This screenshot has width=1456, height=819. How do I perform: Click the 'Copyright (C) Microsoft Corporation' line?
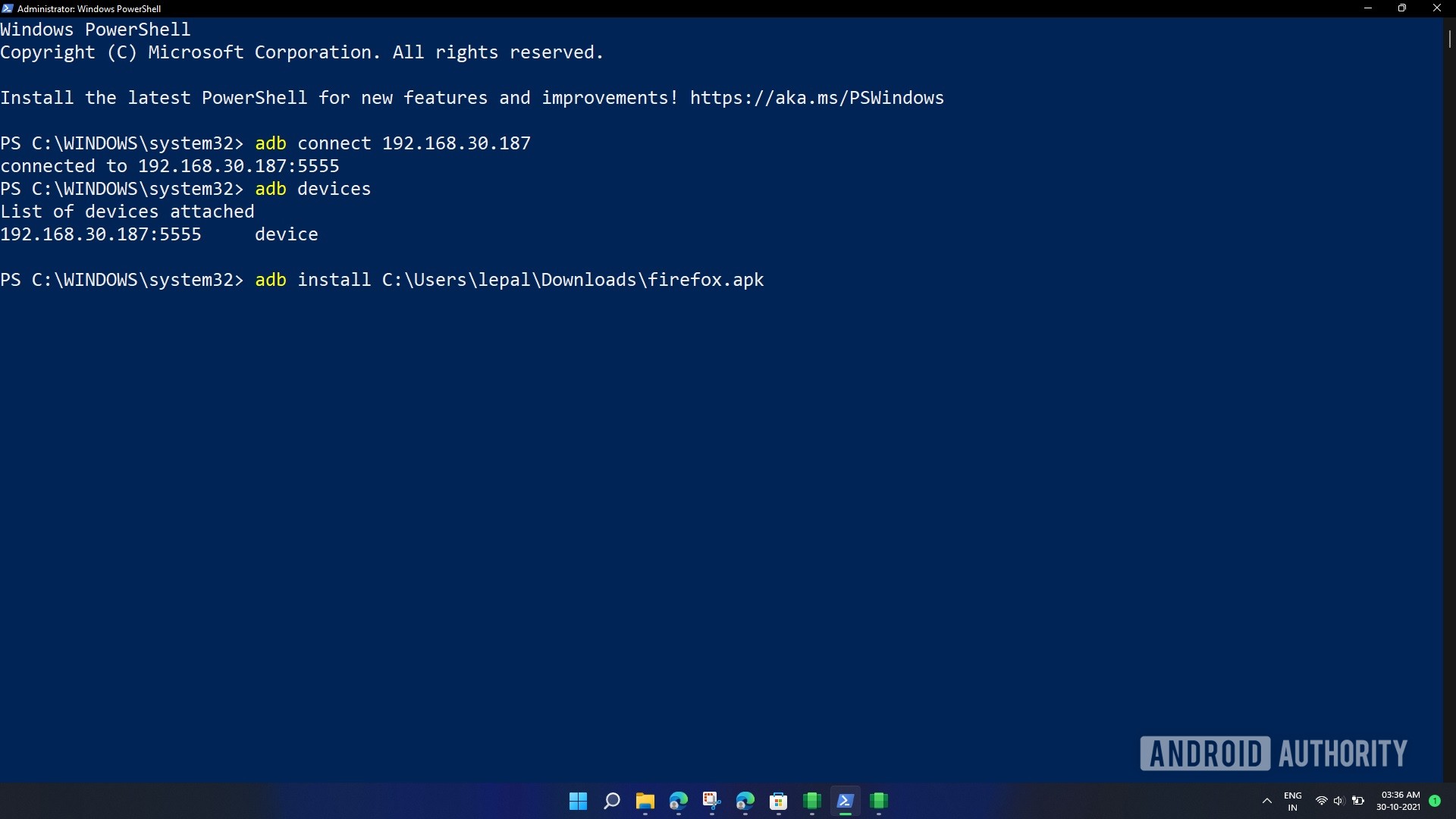tap(302, 52)
